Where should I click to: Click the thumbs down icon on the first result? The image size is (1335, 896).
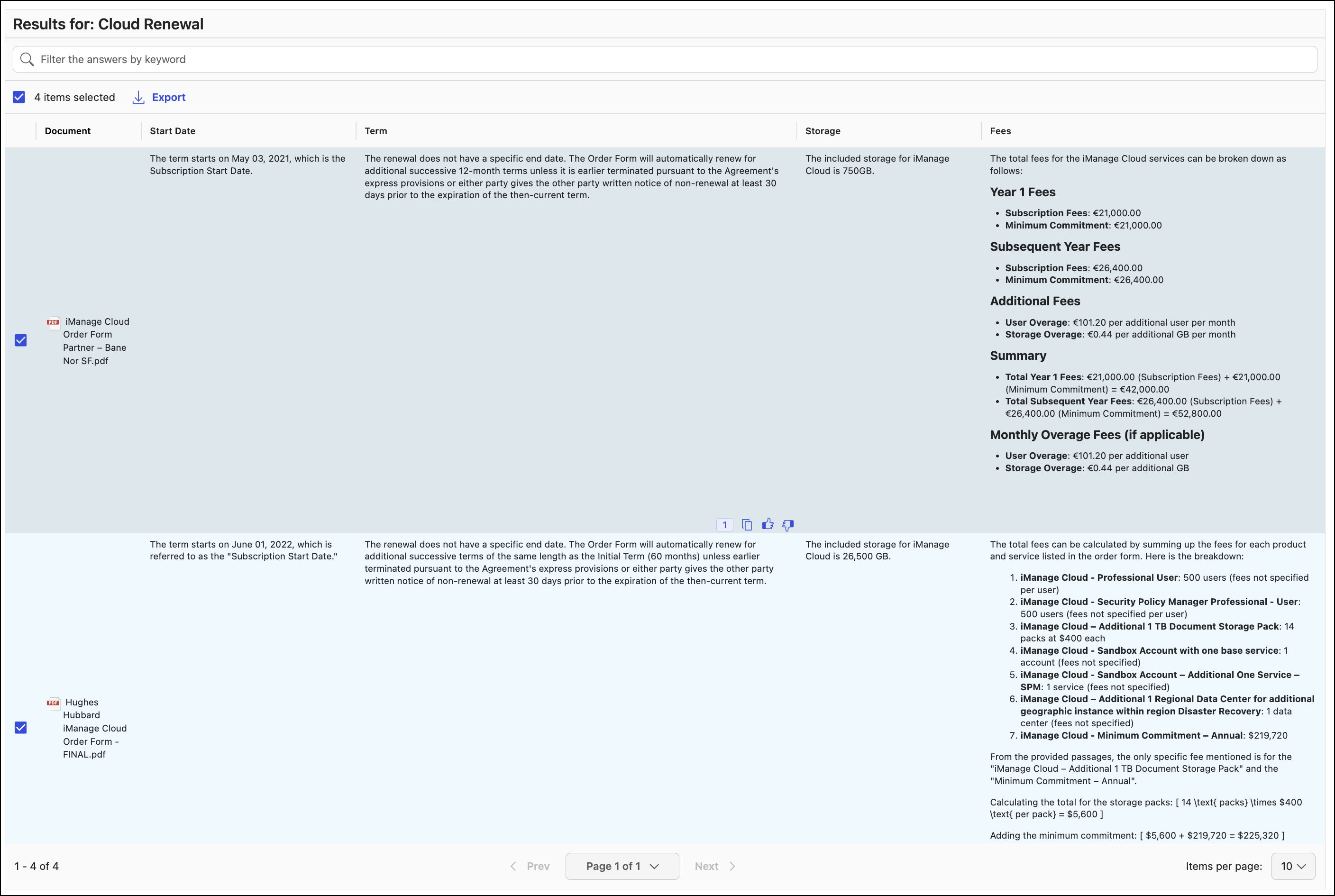[x=789, y=524]
